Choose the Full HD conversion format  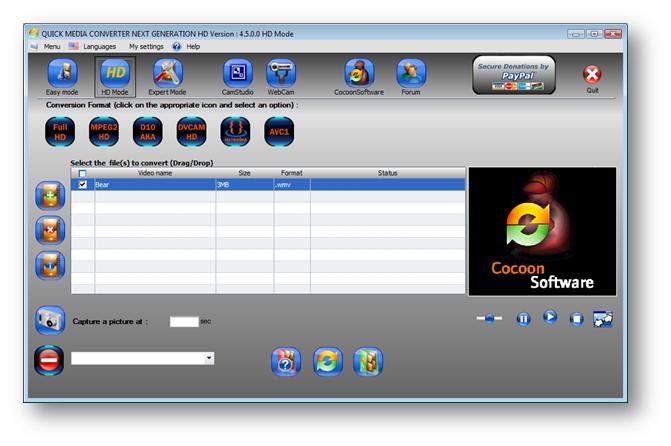(x=60, y=132)
